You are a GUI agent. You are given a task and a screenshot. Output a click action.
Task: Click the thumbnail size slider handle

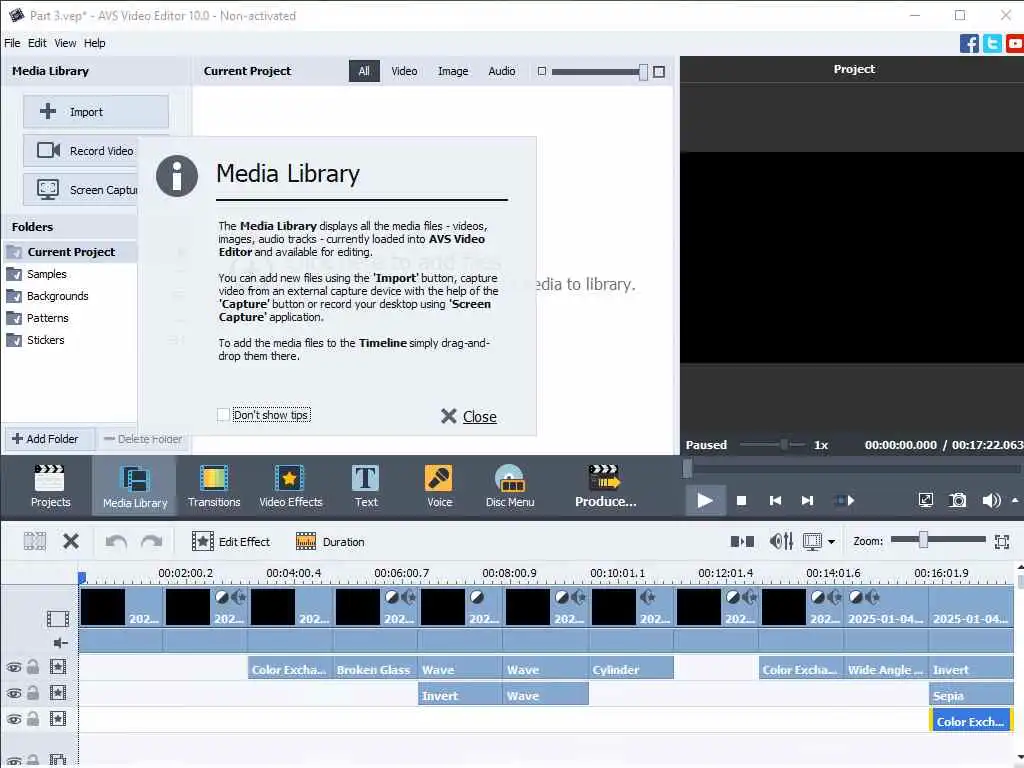click(x=643, y=72)
